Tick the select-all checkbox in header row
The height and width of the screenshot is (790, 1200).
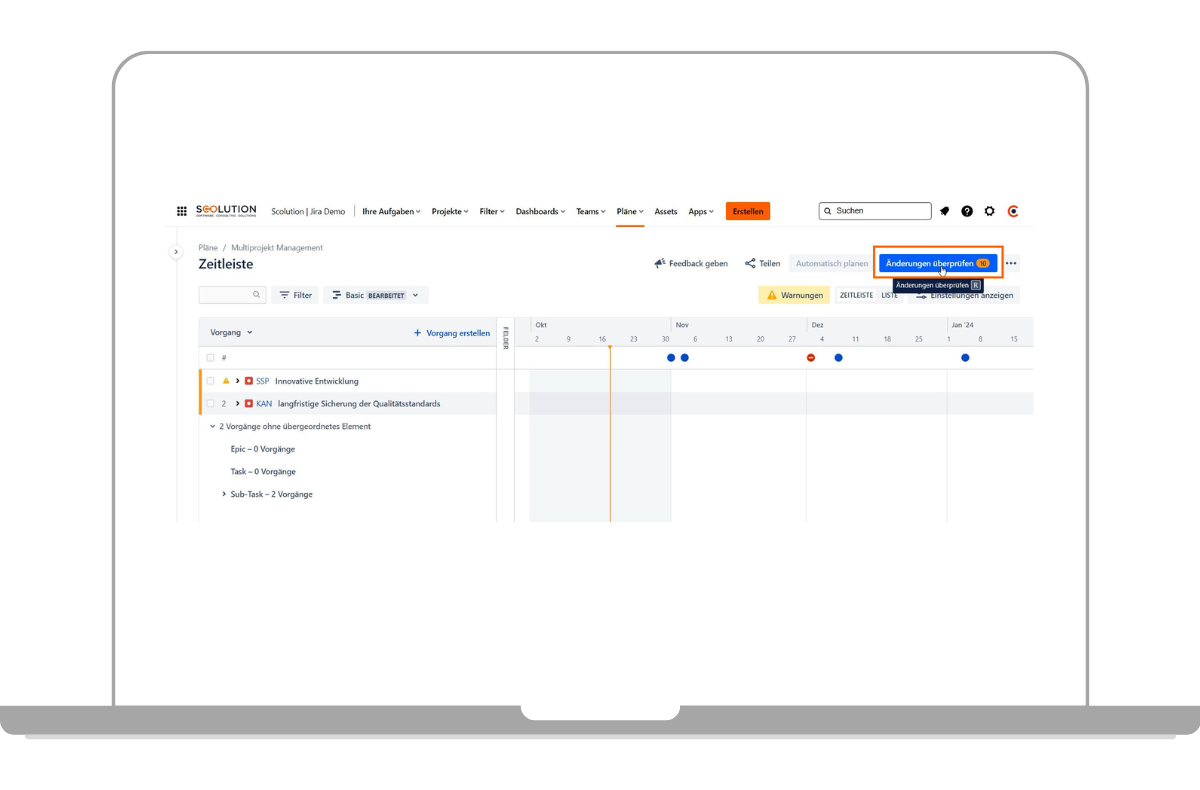(210, 358)
